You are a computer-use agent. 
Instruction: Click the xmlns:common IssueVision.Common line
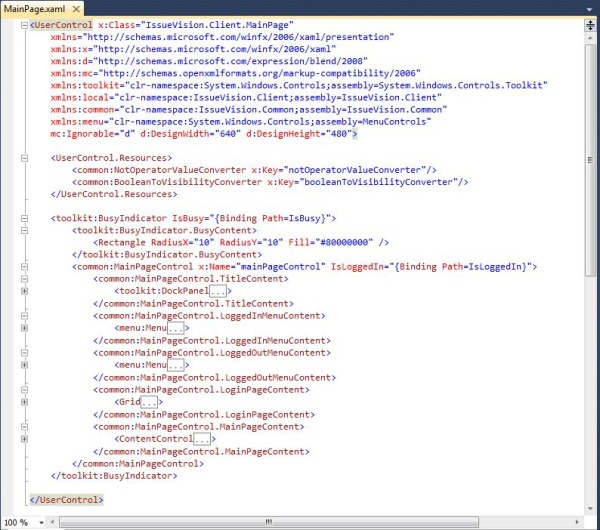(249, 110)
